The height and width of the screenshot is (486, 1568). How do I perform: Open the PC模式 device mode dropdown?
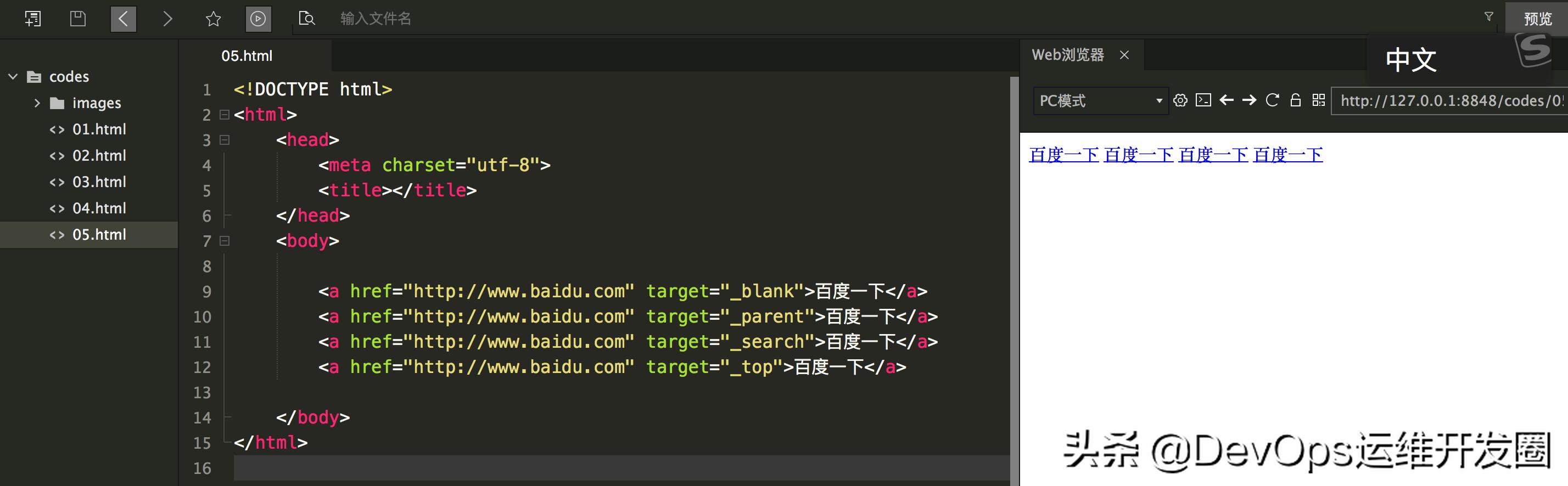[1101, 100]
